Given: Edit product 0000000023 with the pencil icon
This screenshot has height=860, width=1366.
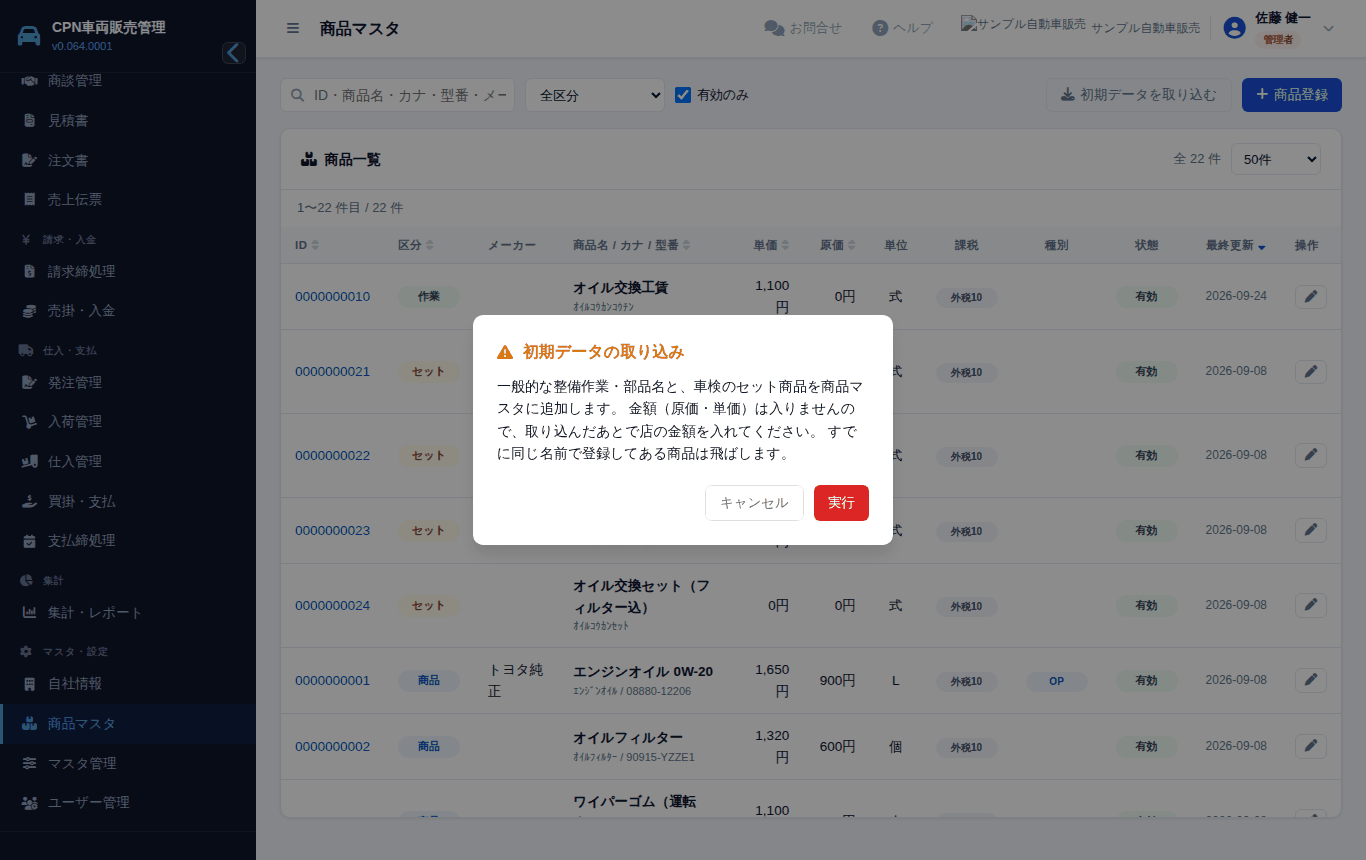Looking at the screenshot, I should pos(1311,530).
